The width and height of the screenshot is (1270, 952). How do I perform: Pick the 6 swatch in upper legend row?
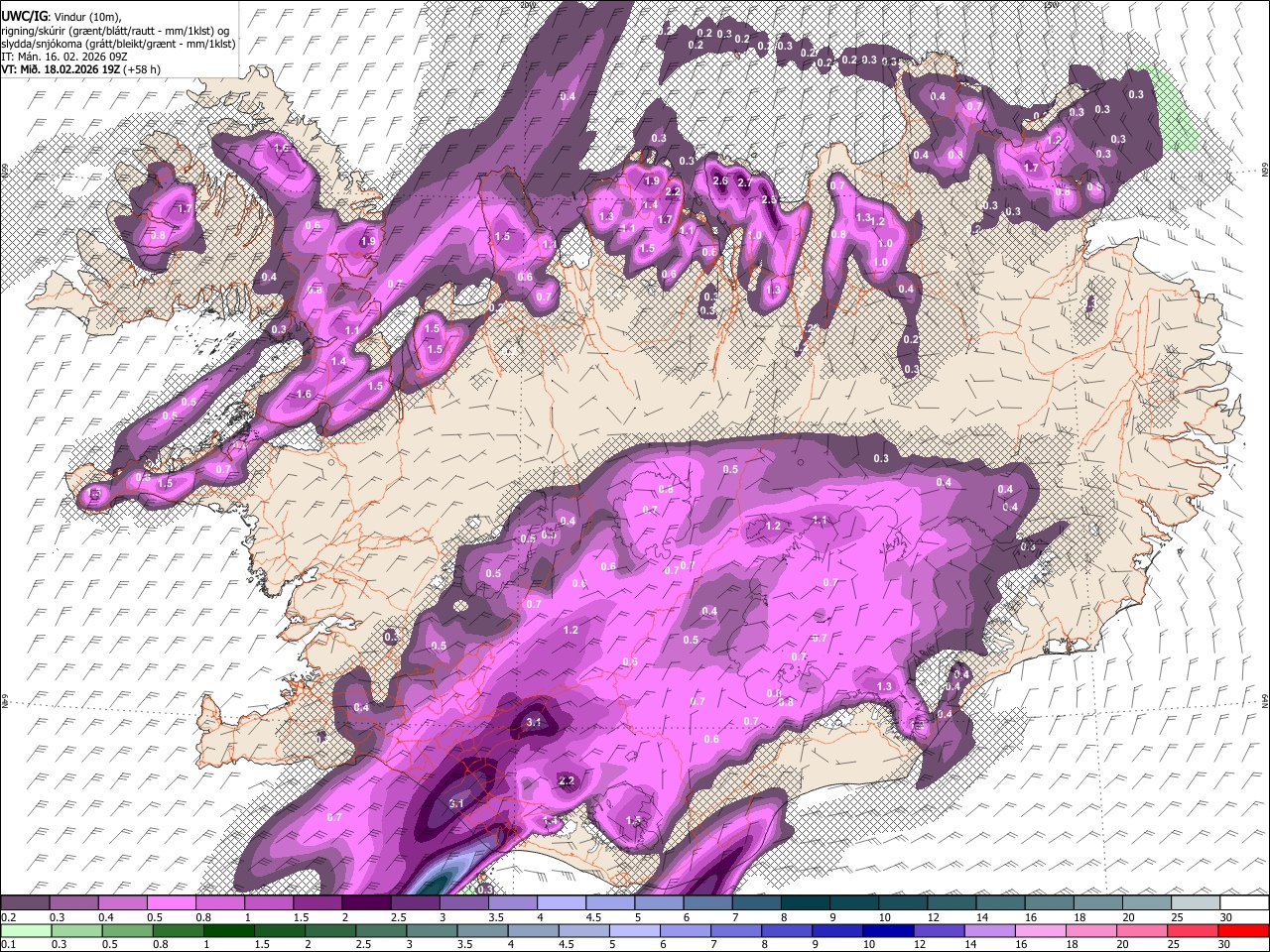pyautogui.click(x=706, y=903)
